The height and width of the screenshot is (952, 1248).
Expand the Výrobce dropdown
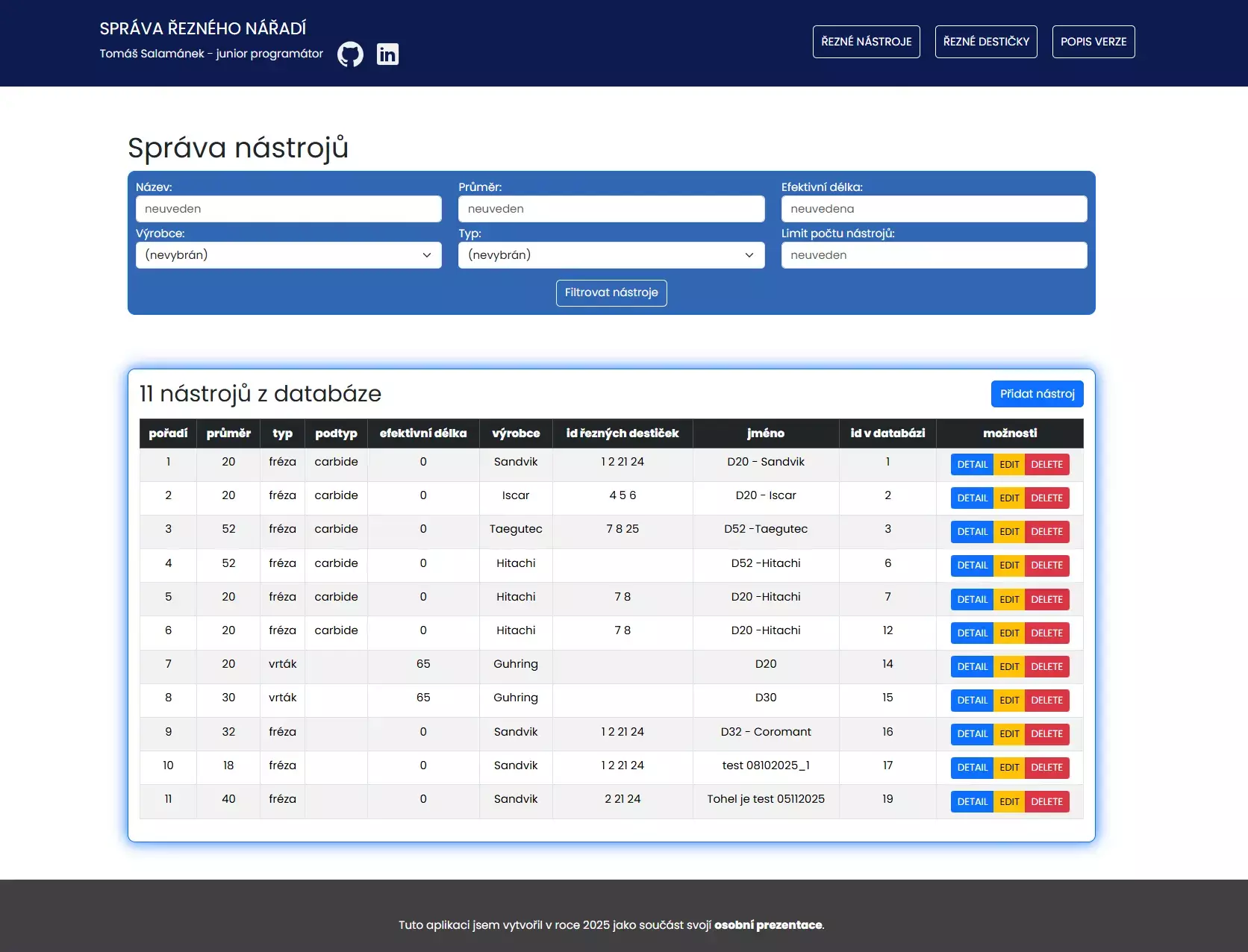point(288,255)
